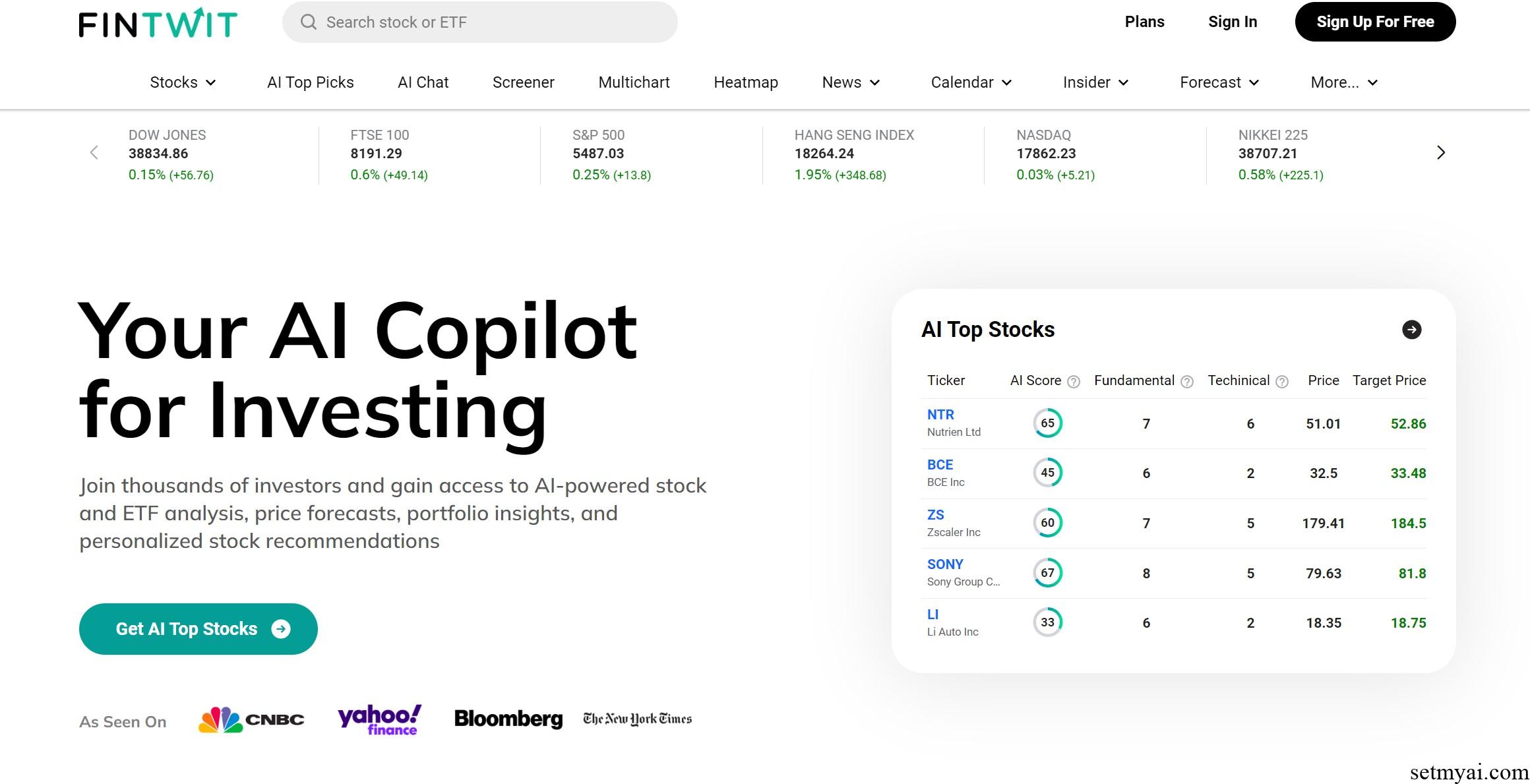The height and width of the screenshot is (784, 1530).
Task: Focus the Search stock or ETF field
Action: (x=480, y=22)
